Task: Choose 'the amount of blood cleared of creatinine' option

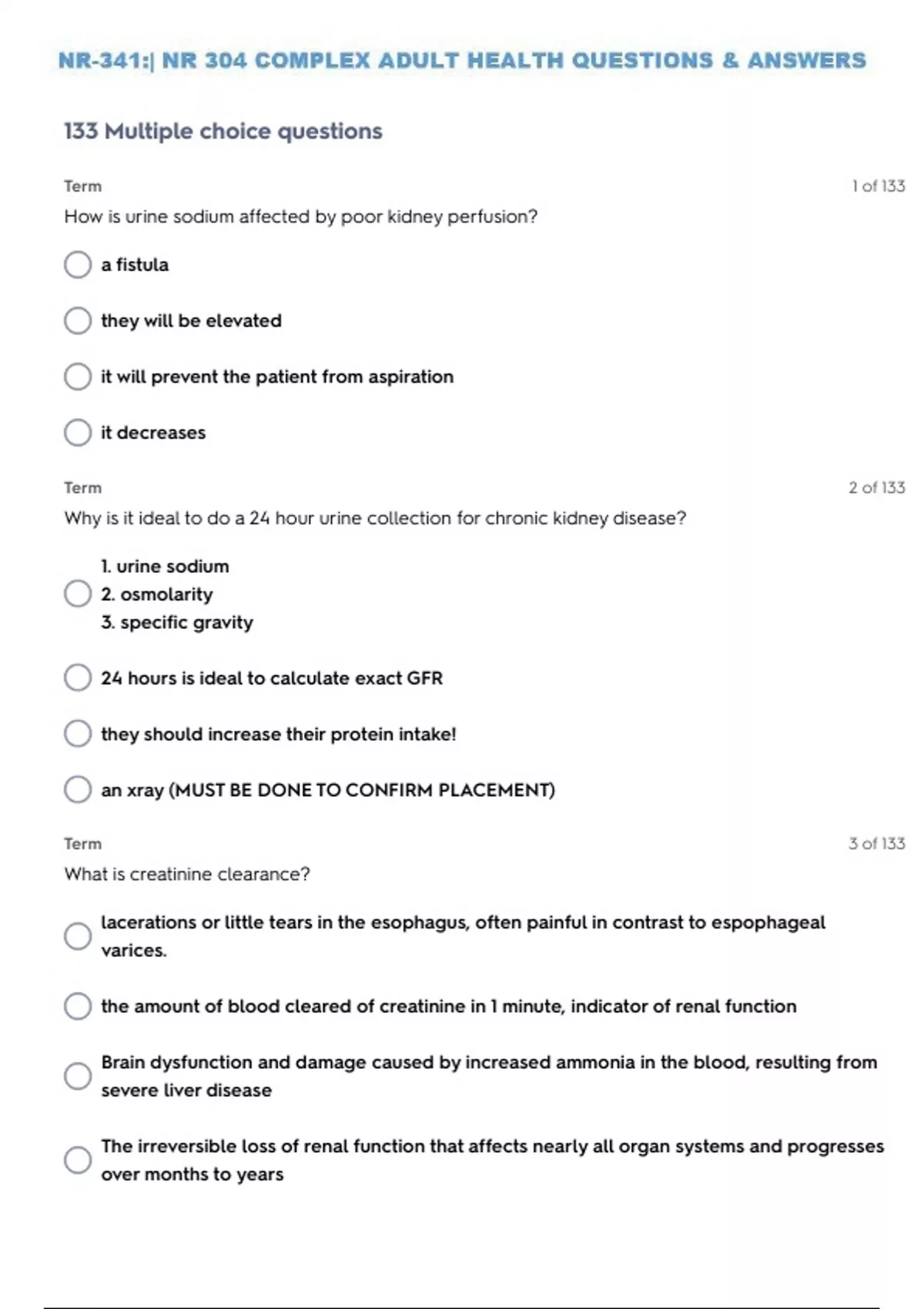Action: pos(77,1006)
